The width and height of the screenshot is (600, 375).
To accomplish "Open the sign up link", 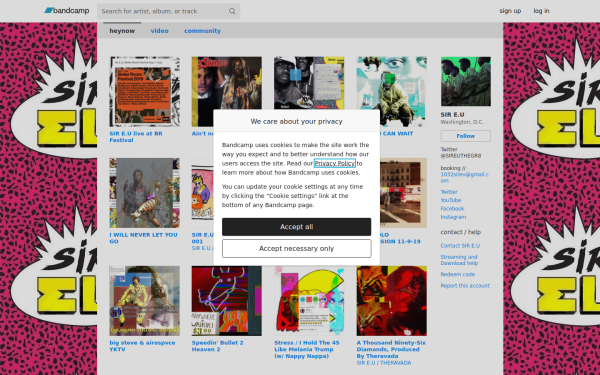I will [x=510, y=11].
